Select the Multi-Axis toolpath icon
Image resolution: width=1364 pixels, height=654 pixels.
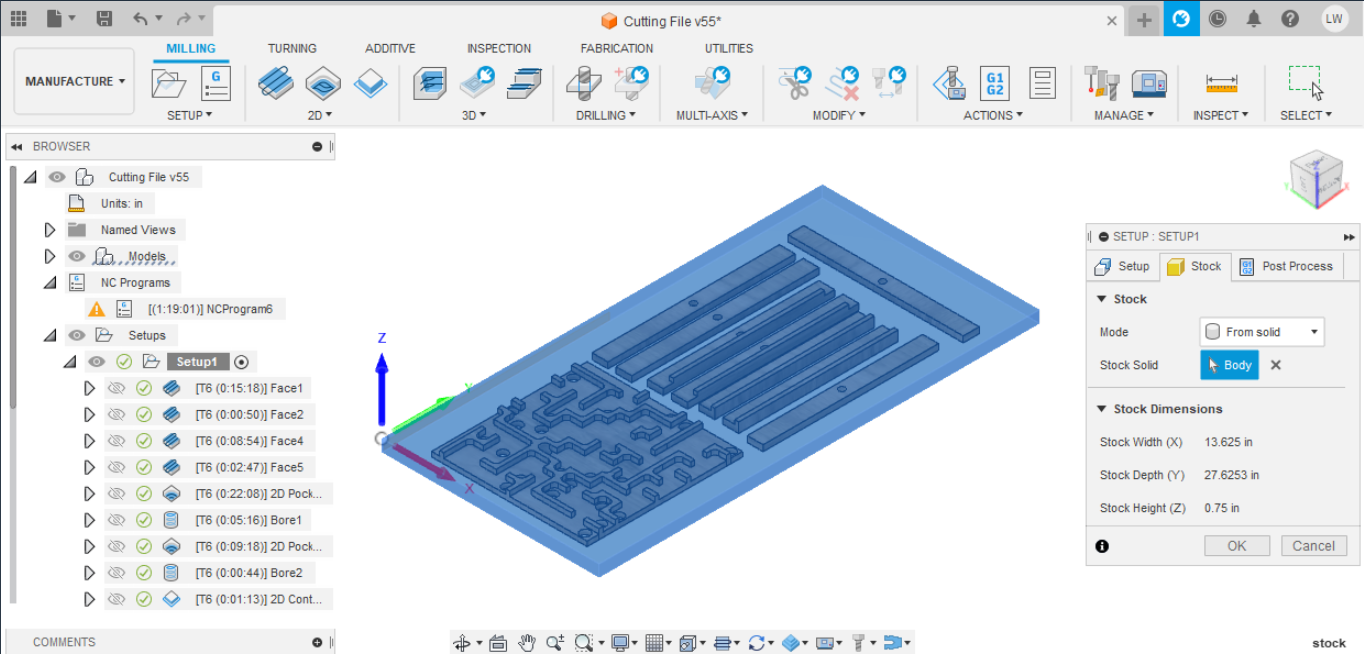[x=712, y=83]
